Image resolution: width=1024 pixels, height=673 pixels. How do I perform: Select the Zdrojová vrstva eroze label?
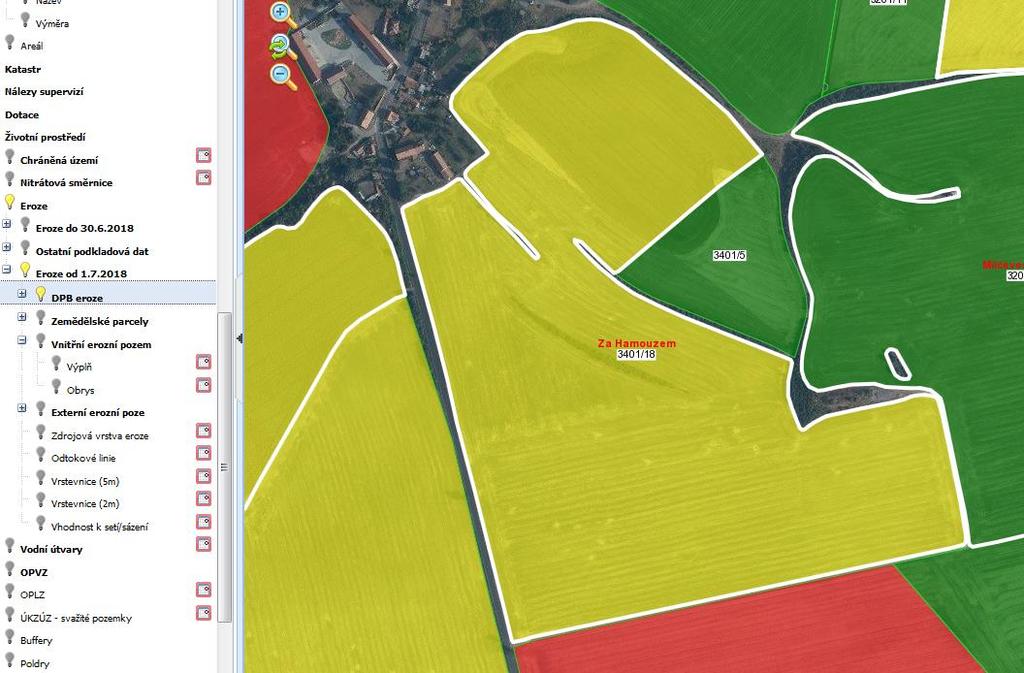point(100,436)
